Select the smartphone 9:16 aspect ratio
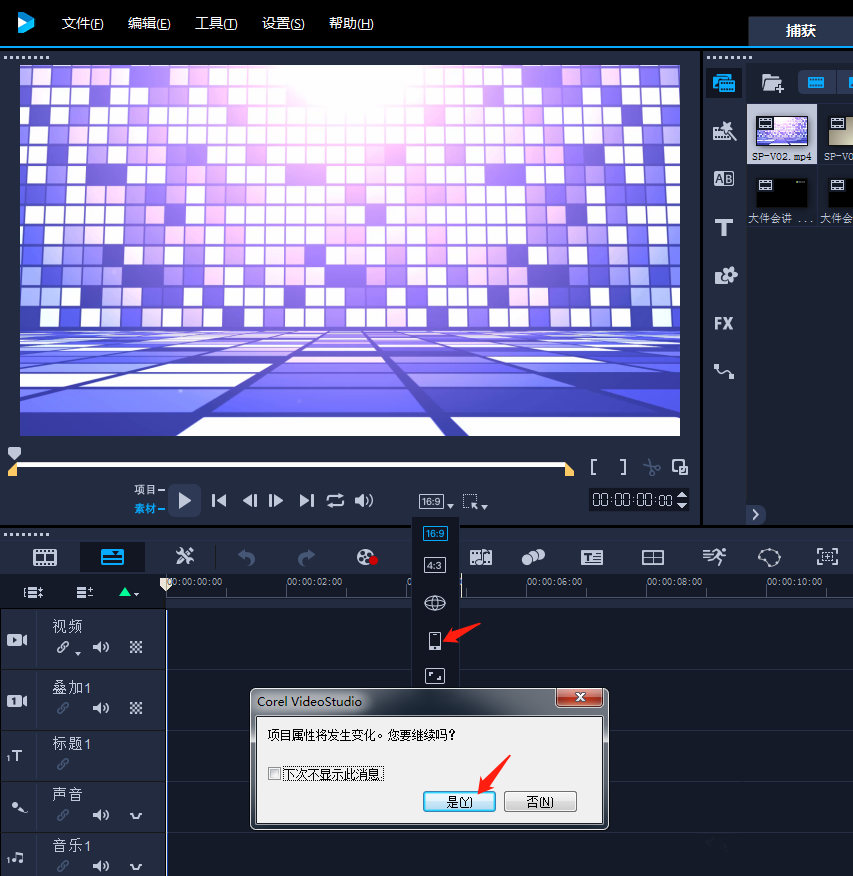Viewport: 853px width, 876px height. (434, 640)
